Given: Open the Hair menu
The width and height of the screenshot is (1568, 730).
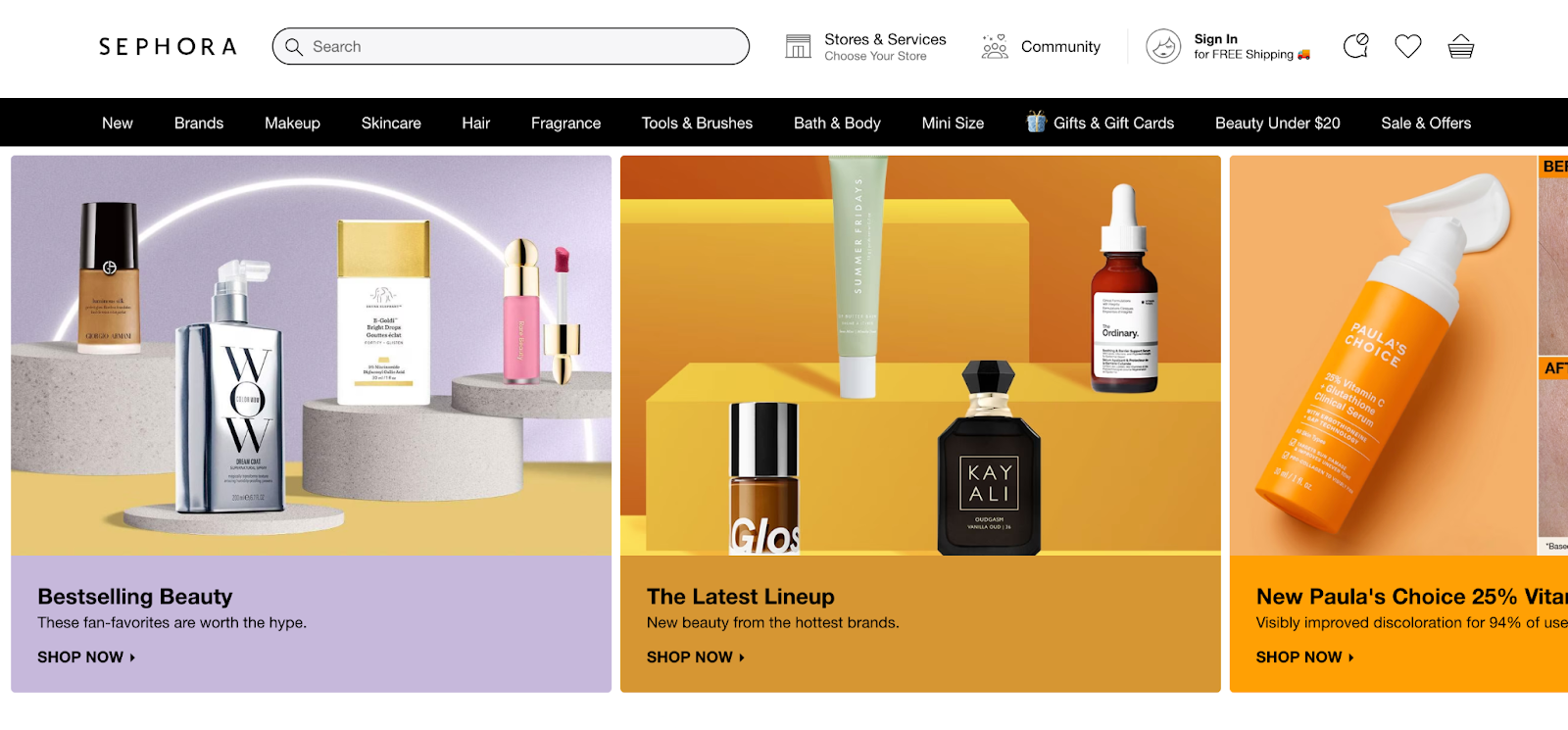Looking at the screenshot, I should (476, 122).
